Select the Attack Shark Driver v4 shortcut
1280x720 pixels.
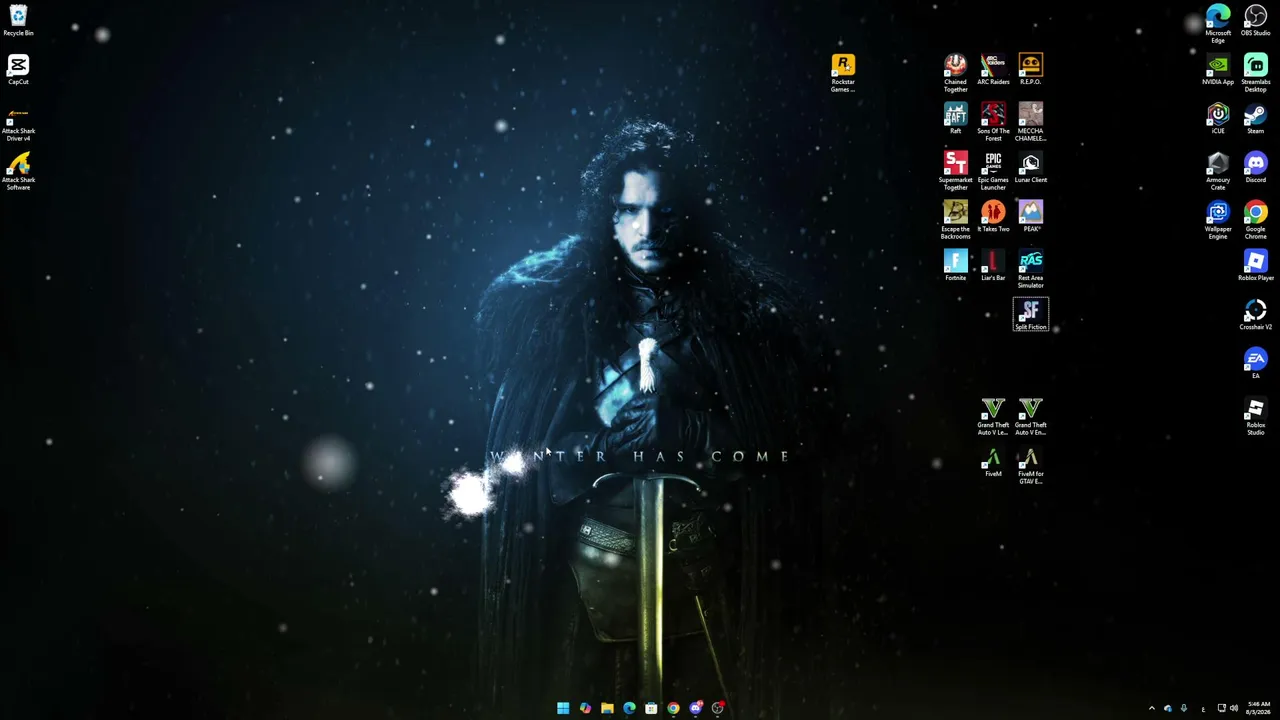tap(18, 123)
